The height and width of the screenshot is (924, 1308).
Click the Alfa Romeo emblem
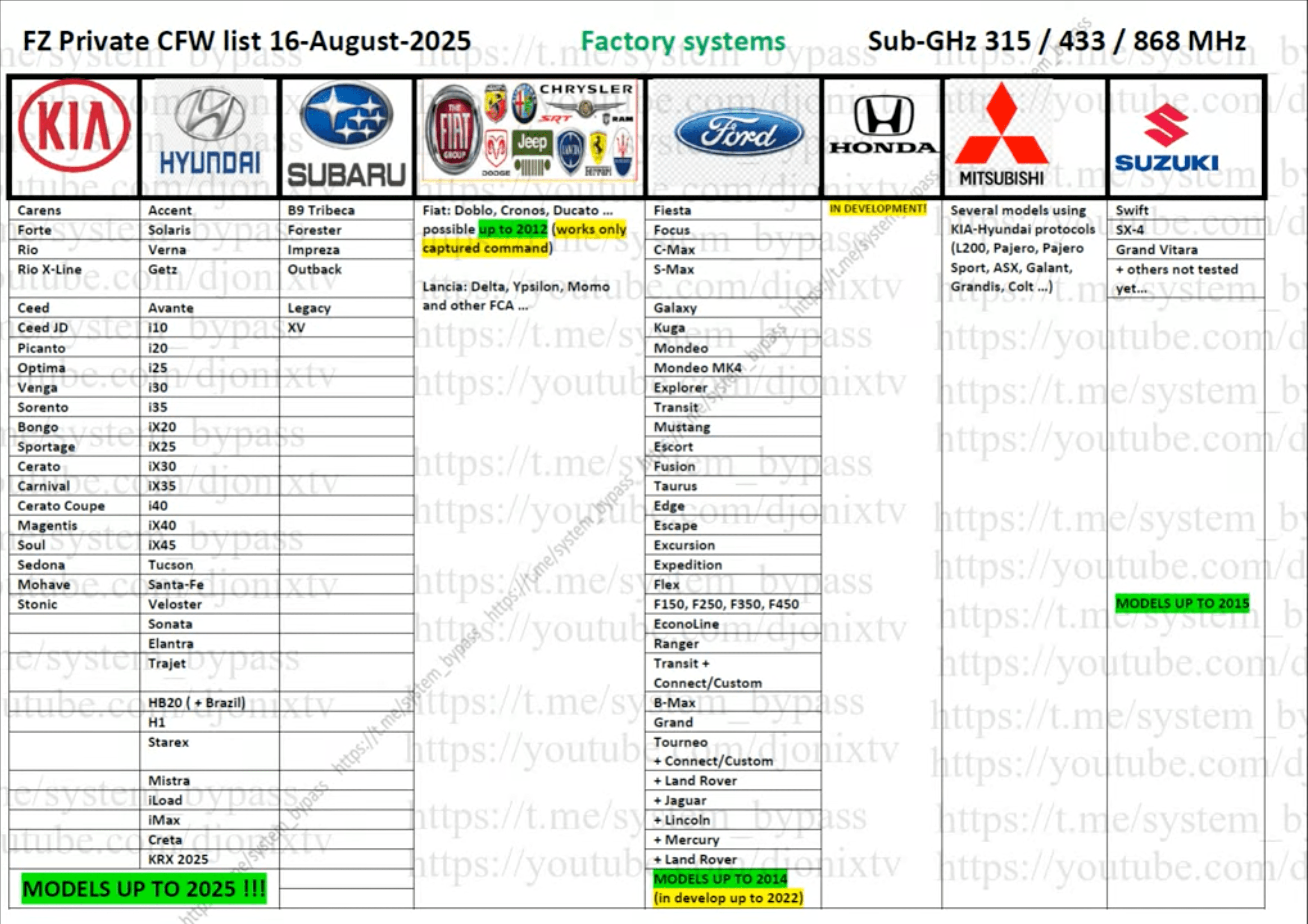click(524, 104)
